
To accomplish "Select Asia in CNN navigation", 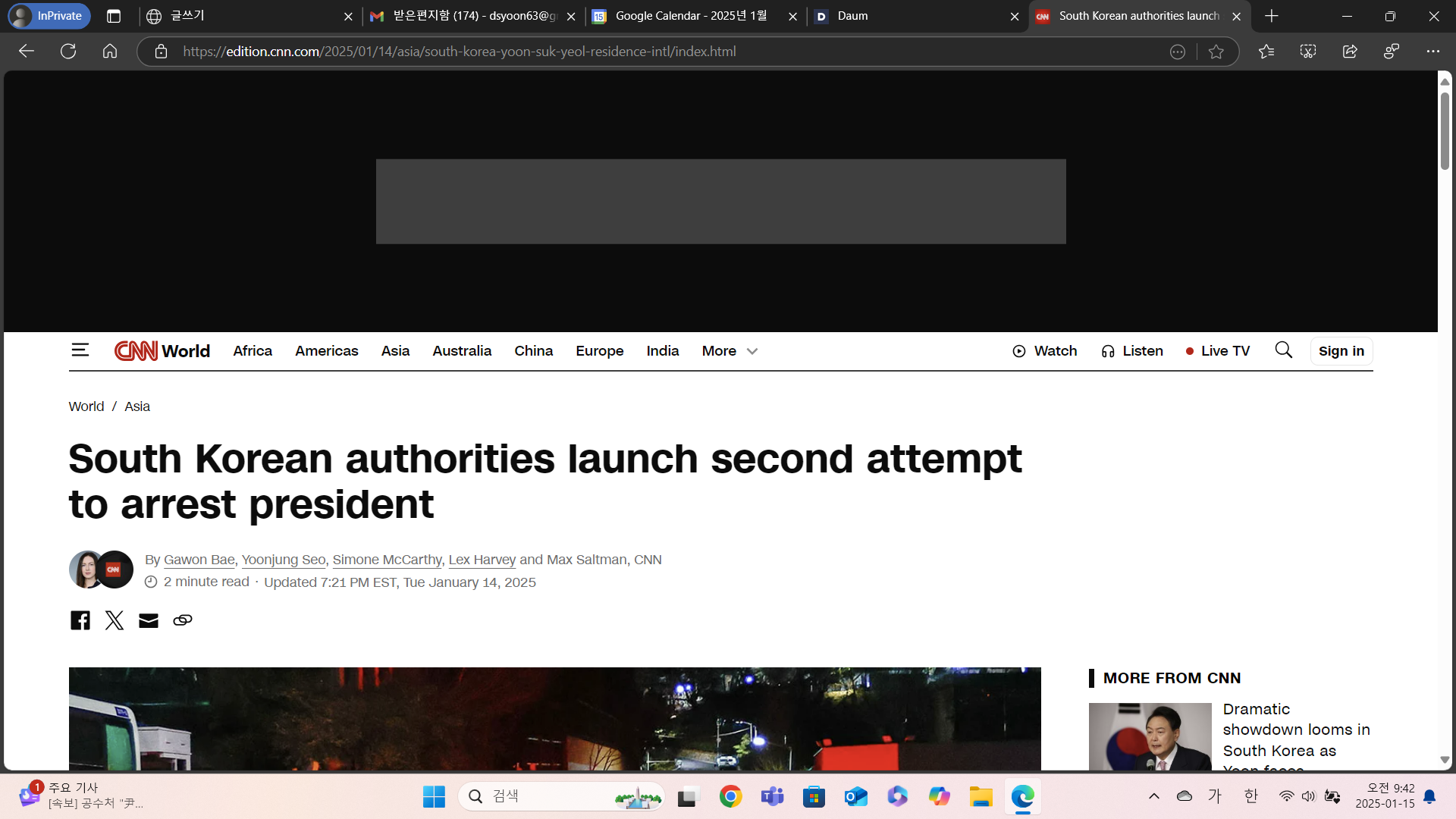I will (395, 351).
